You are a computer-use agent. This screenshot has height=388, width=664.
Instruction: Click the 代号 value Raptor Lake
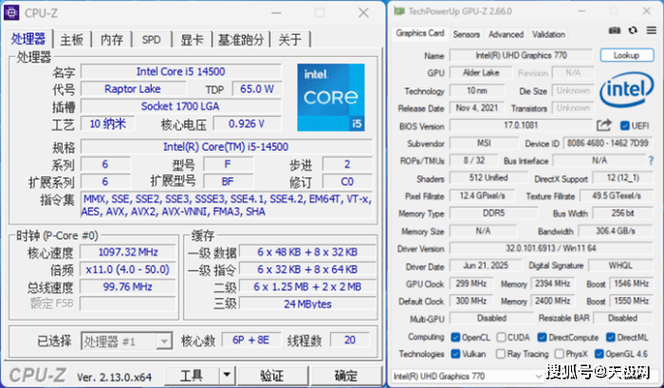(133, 89)
